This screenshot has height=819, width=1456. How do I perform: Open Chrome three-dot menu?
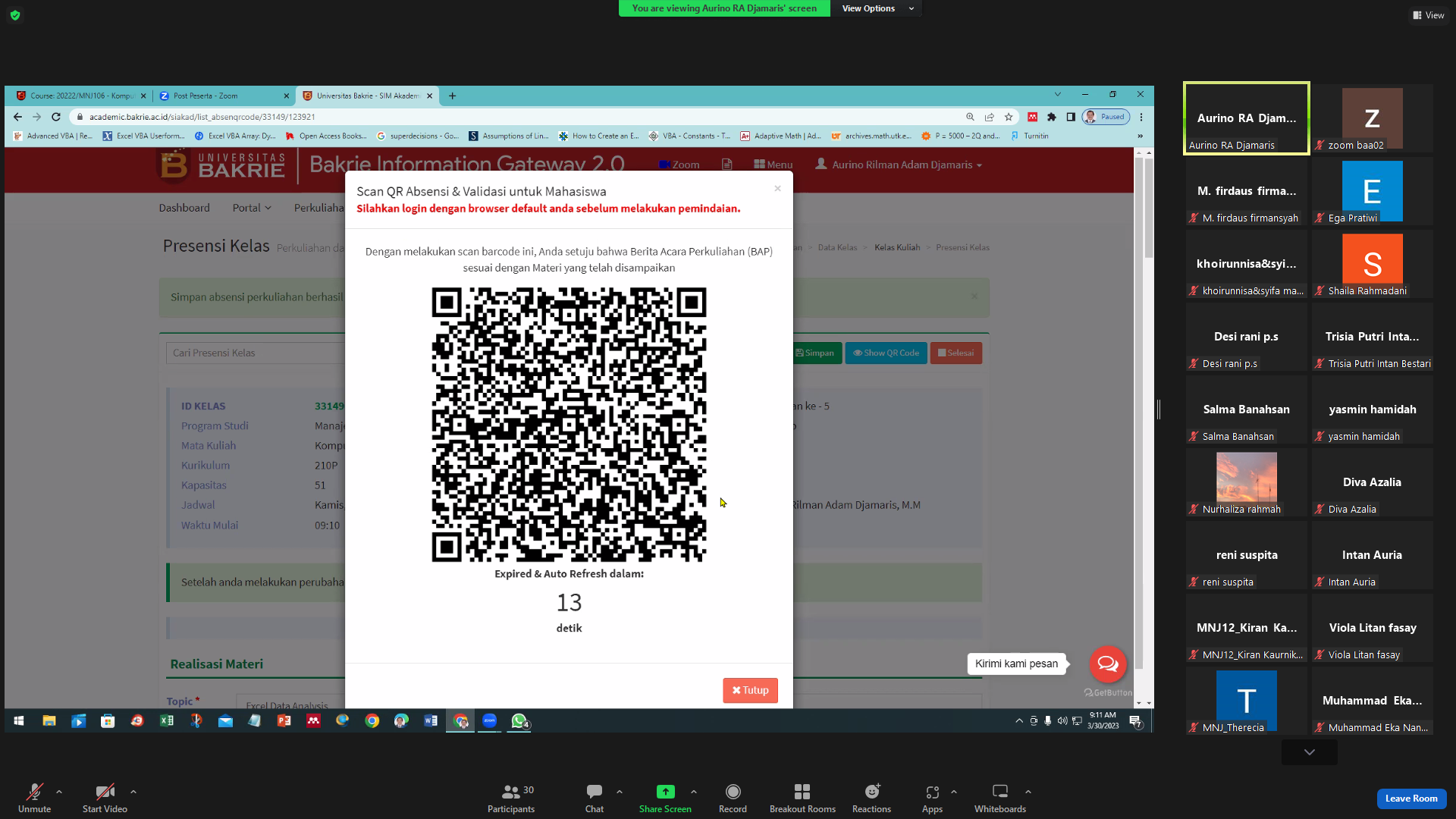(1141, 117)
